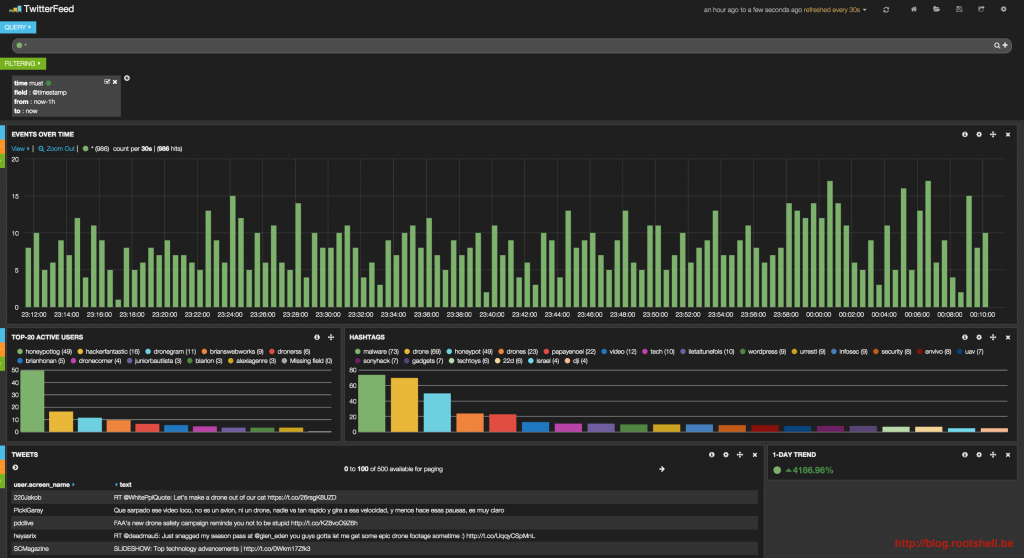Screen dimensions: 1024x558
Task: Open tweet row from SCMagazine
Action: (384, 548)
